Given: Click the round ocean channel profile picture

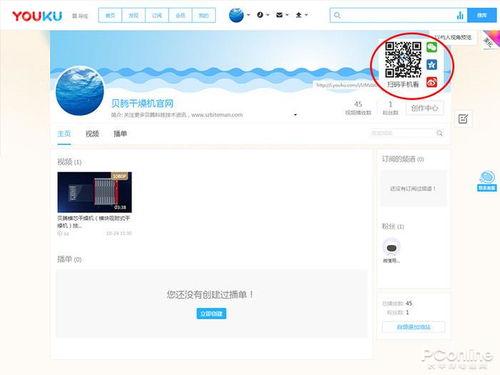Looking at the screenshot, I should pos(80,91).
